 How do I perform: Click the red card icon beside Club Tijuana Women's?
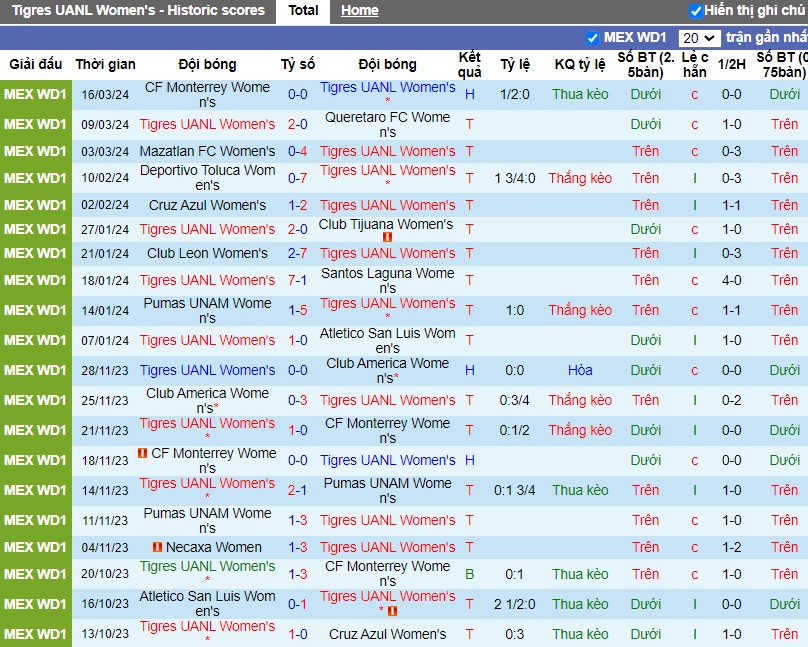(x=388, y=237)
